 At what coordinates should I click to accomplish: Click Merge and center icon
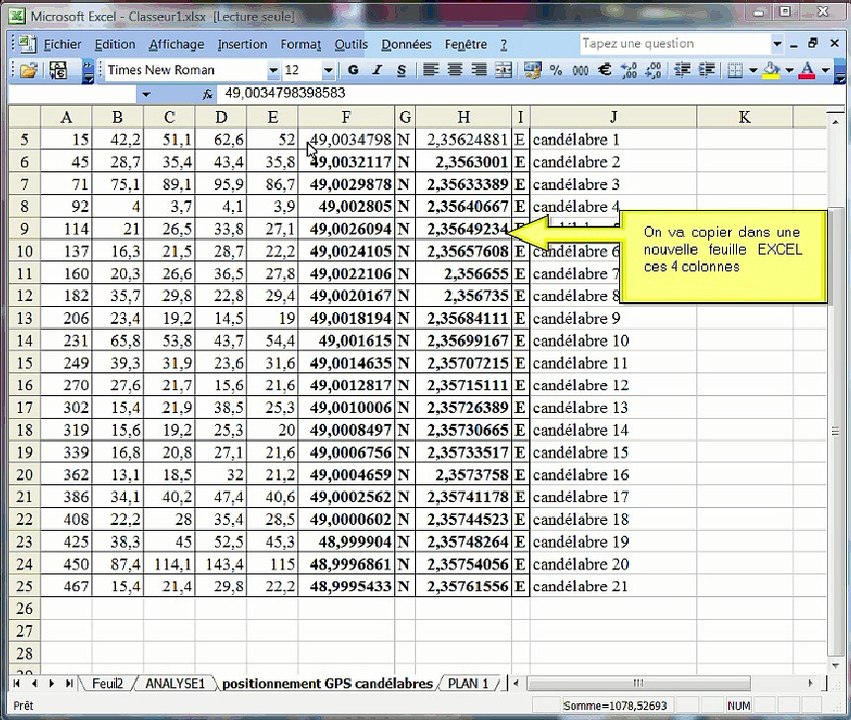coord(503,70)
